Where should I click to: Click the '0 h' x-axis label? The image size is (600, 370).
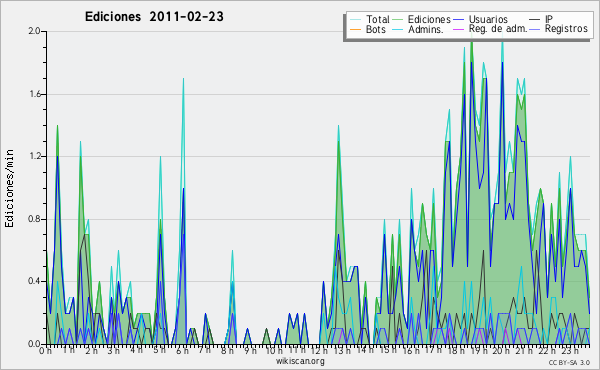click(x=45, y=351)
